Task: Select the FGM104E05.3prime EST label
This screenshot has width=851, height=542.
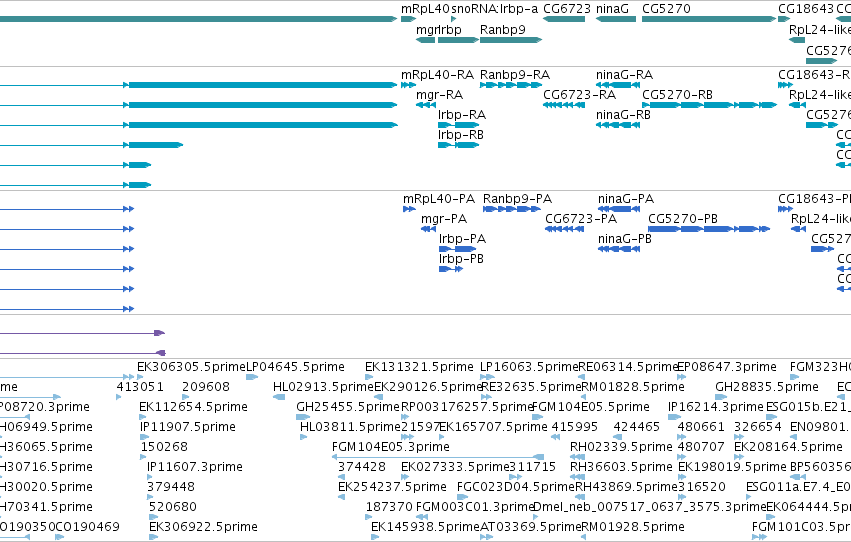Action: tap(391, 447)
